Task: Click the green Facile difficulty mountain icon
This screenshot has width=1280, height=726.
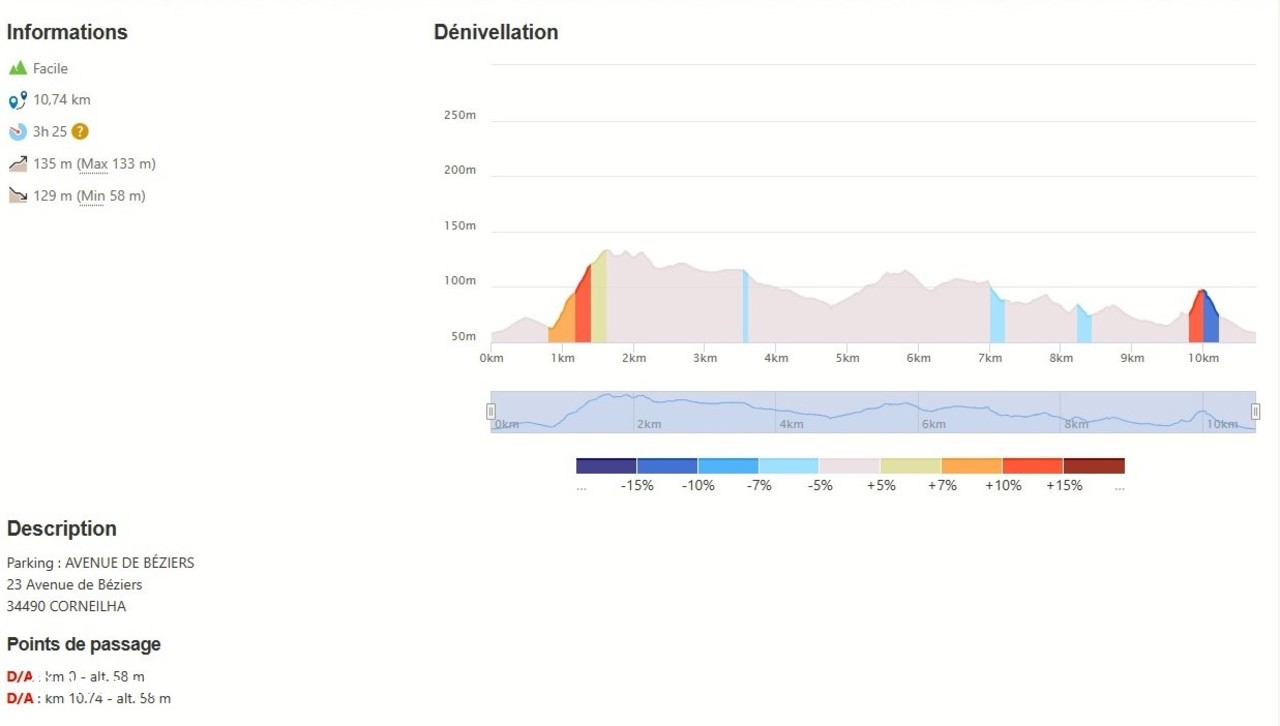Action: coord(17,68)
